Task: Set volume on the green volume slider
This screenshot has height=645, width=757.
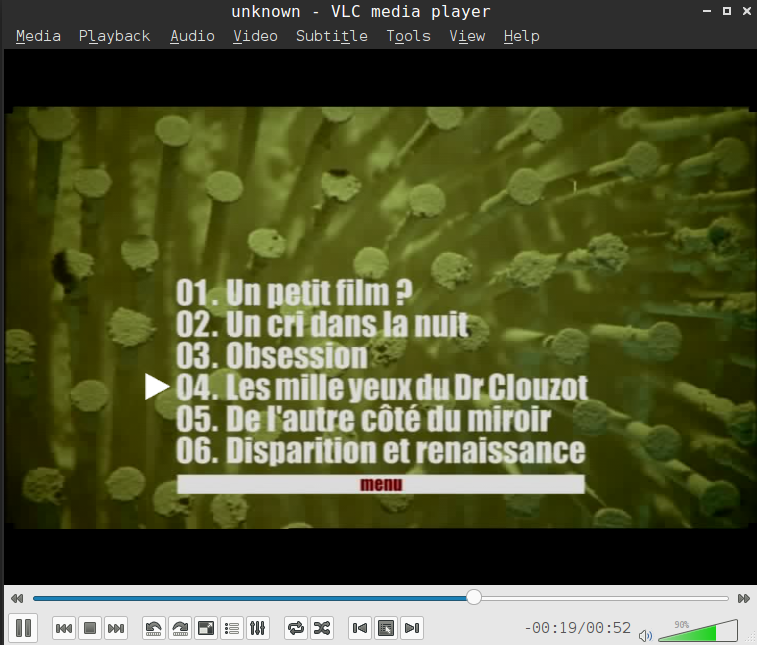Action: (698, 631)
